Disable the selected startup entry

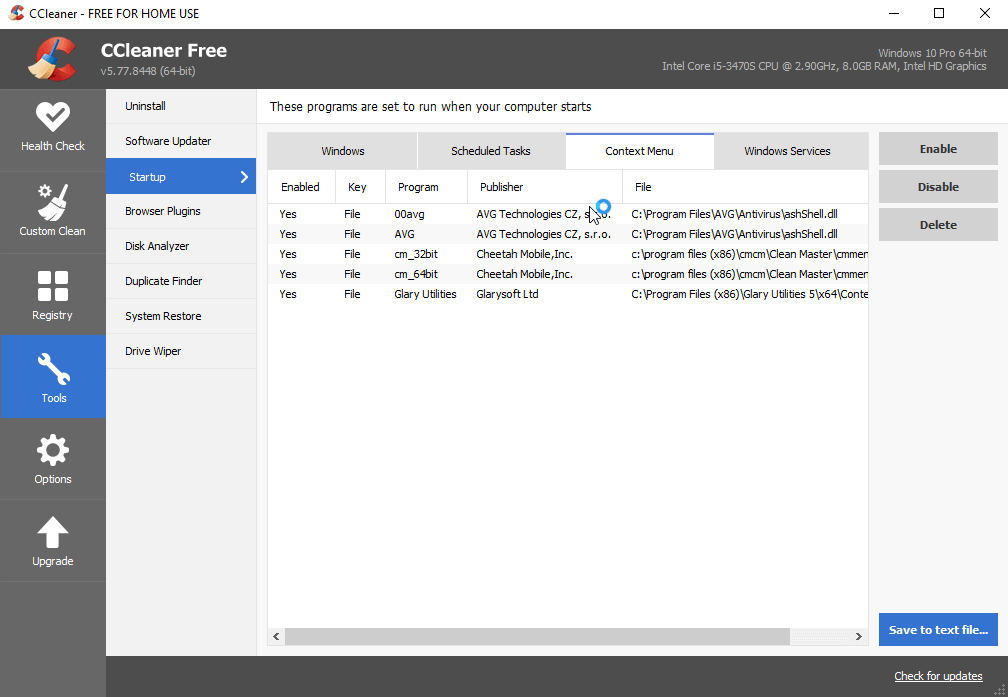pos(937,186)
